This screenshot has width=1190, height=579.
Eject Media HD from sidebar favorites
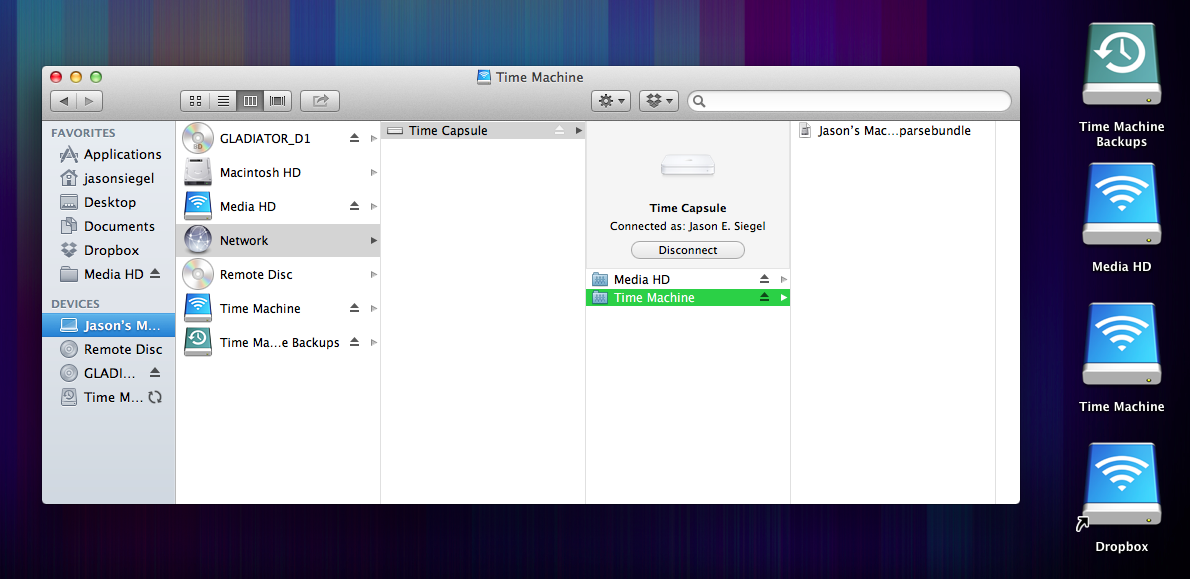tap(155, 274)
